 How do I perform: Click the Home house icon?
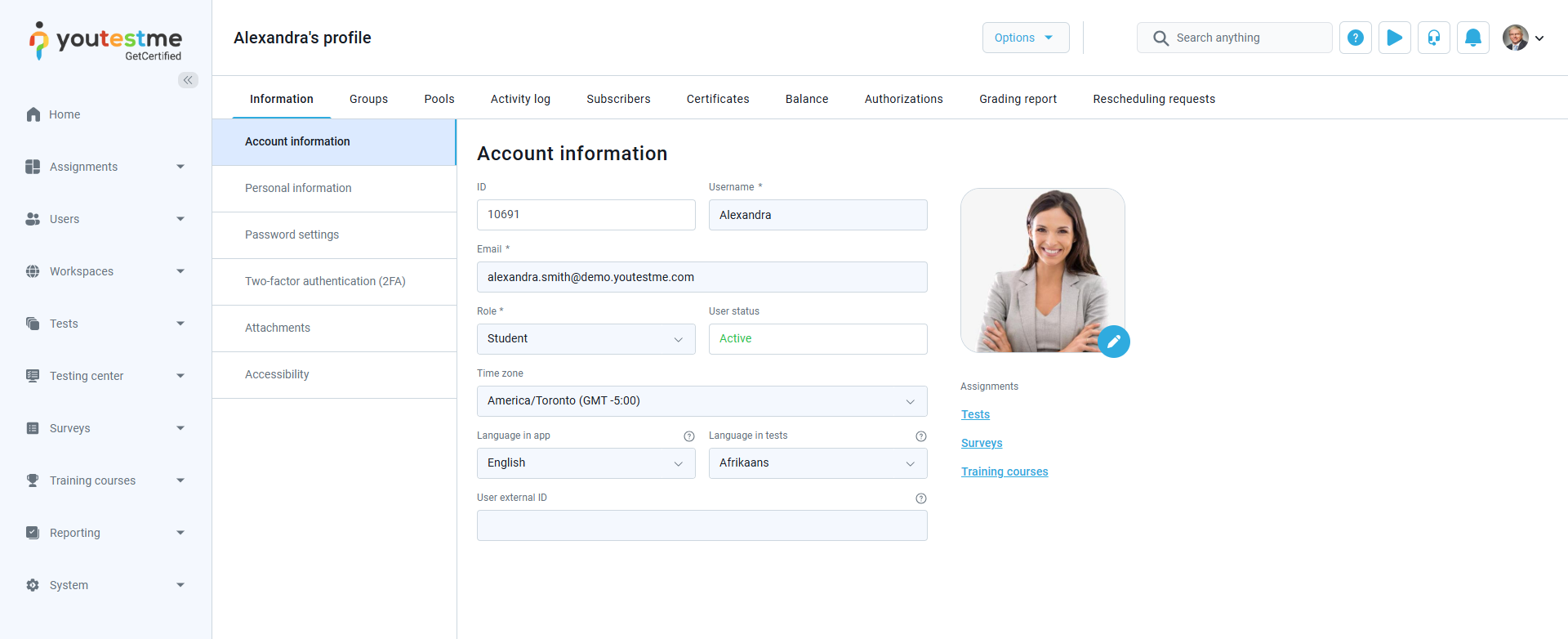pyautogui.click(x=33, y=114)
